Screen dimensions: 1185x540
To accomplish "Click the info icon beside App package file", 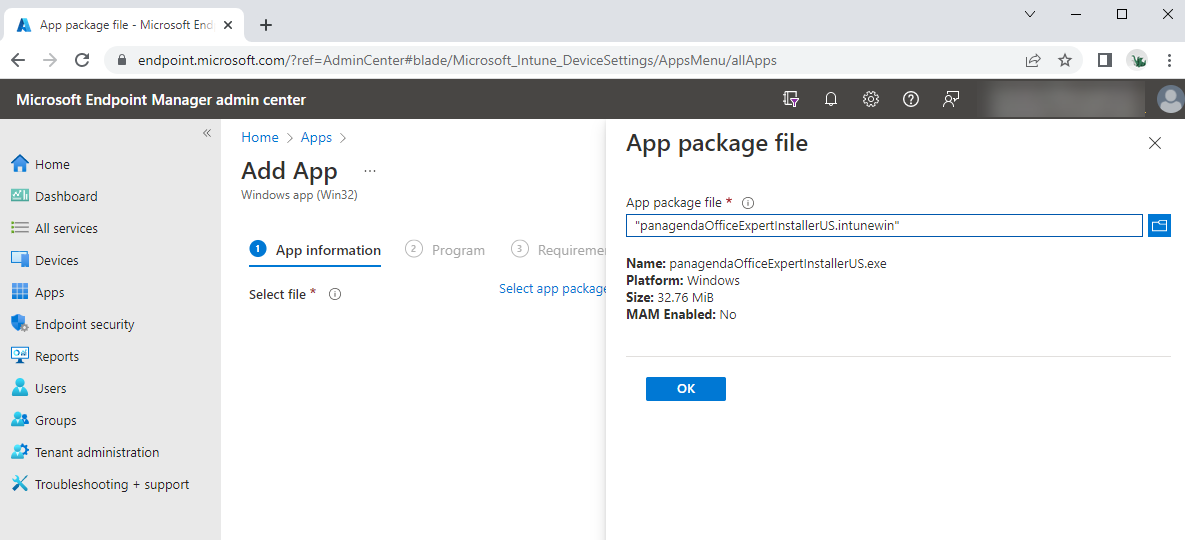I will point(748,202).
